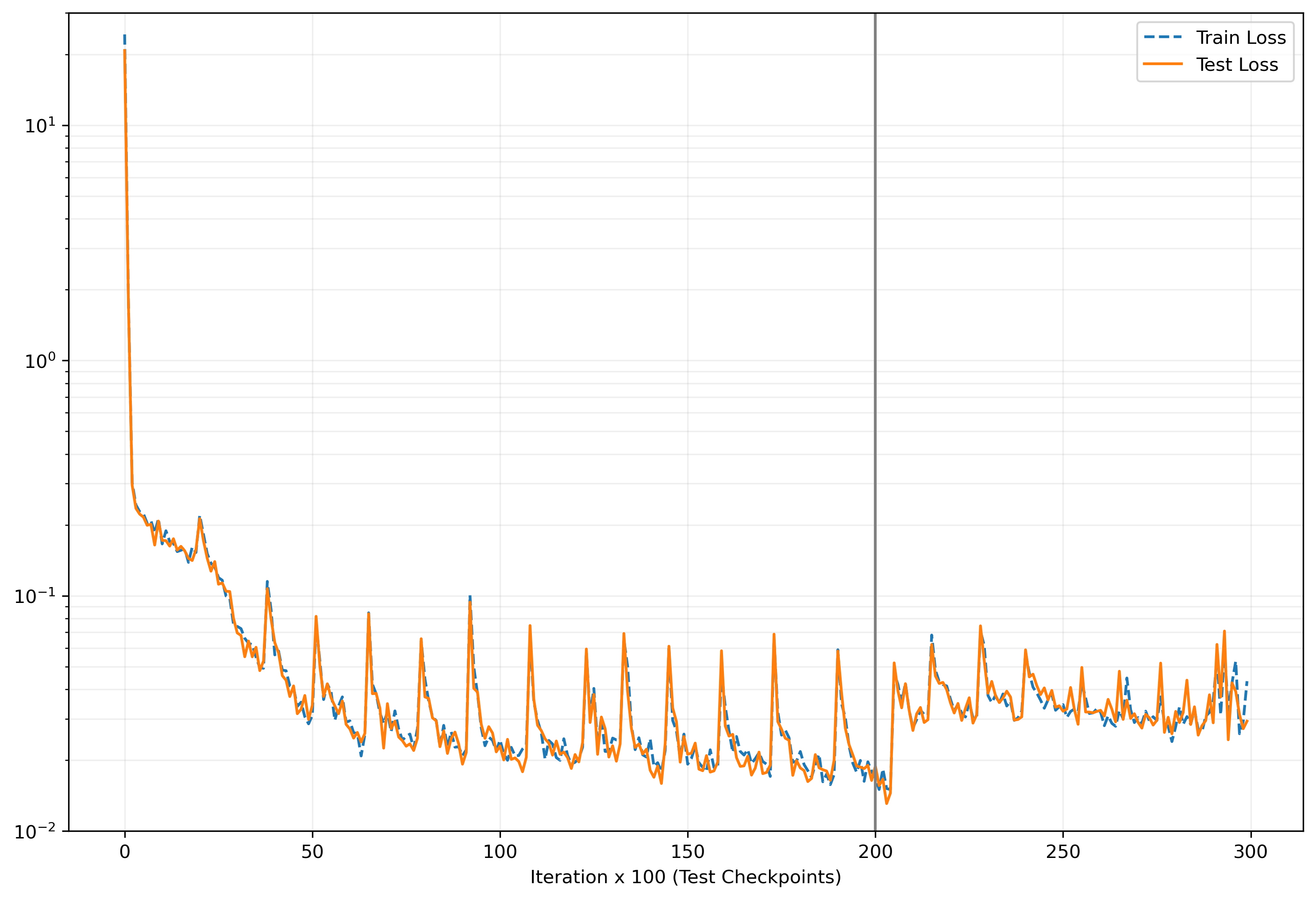
Task: Click the Train Loss legend label
Action: tap(1241, 38)
